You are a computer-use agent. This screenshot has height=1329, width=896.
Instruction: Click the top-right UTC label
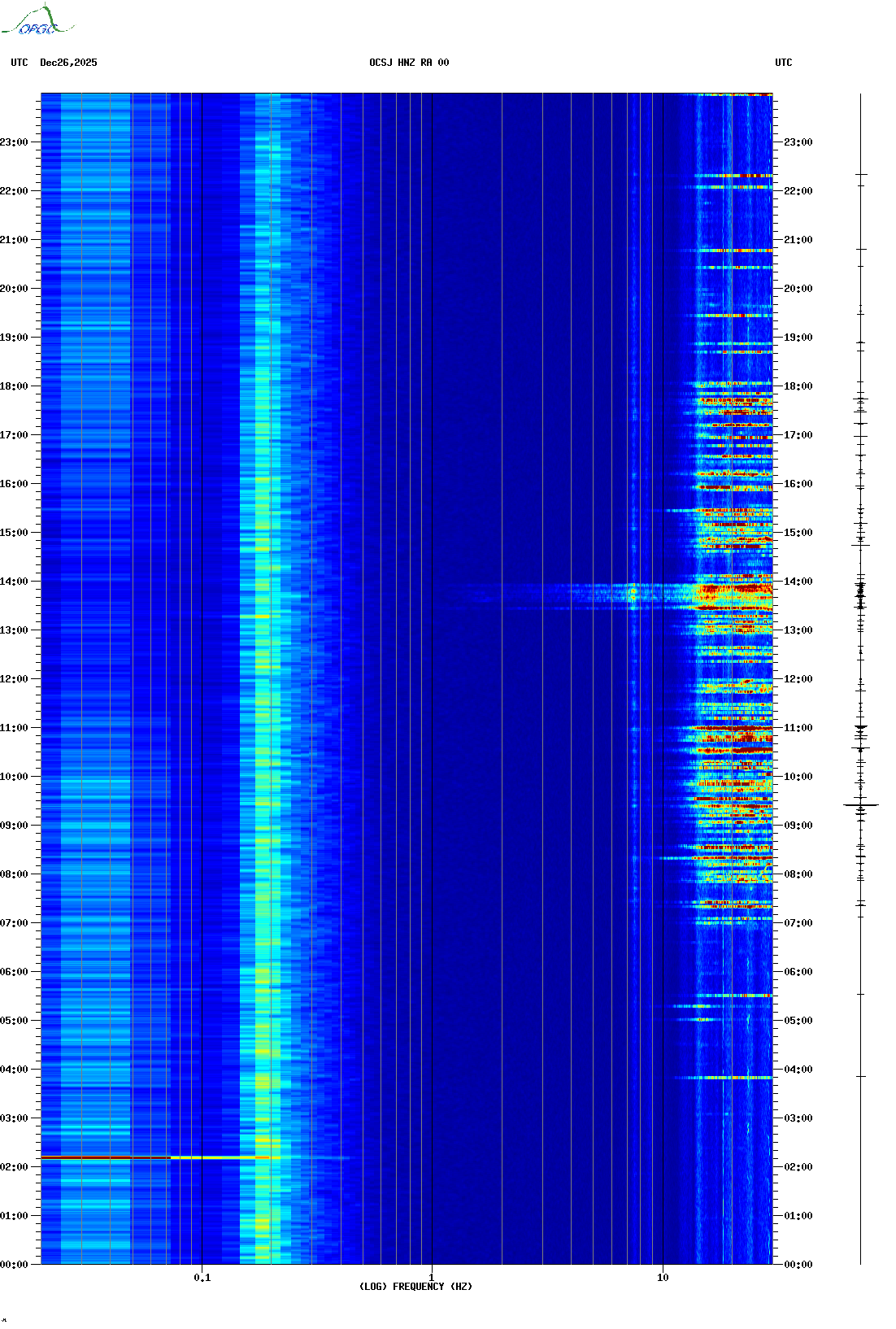pyautogui.click(x=784, y=63)
